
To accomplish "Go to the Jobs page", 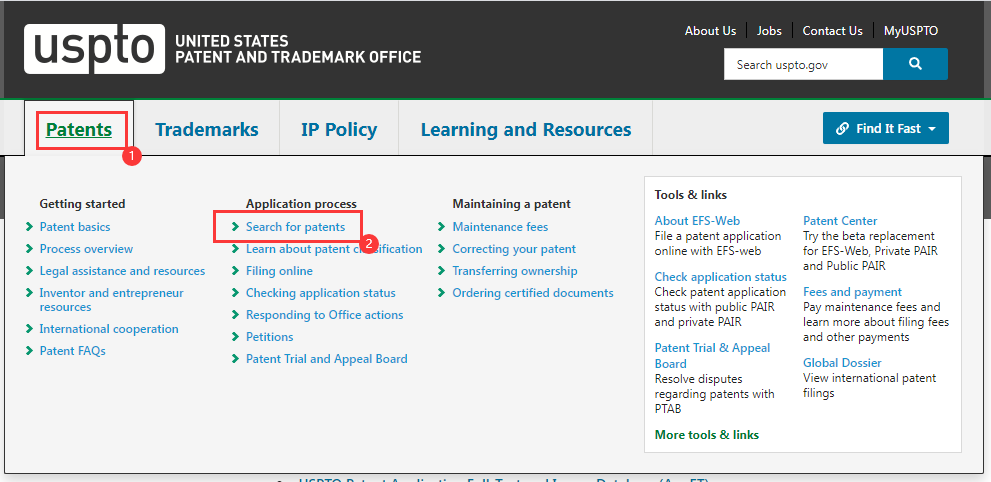I will (769, 31).
